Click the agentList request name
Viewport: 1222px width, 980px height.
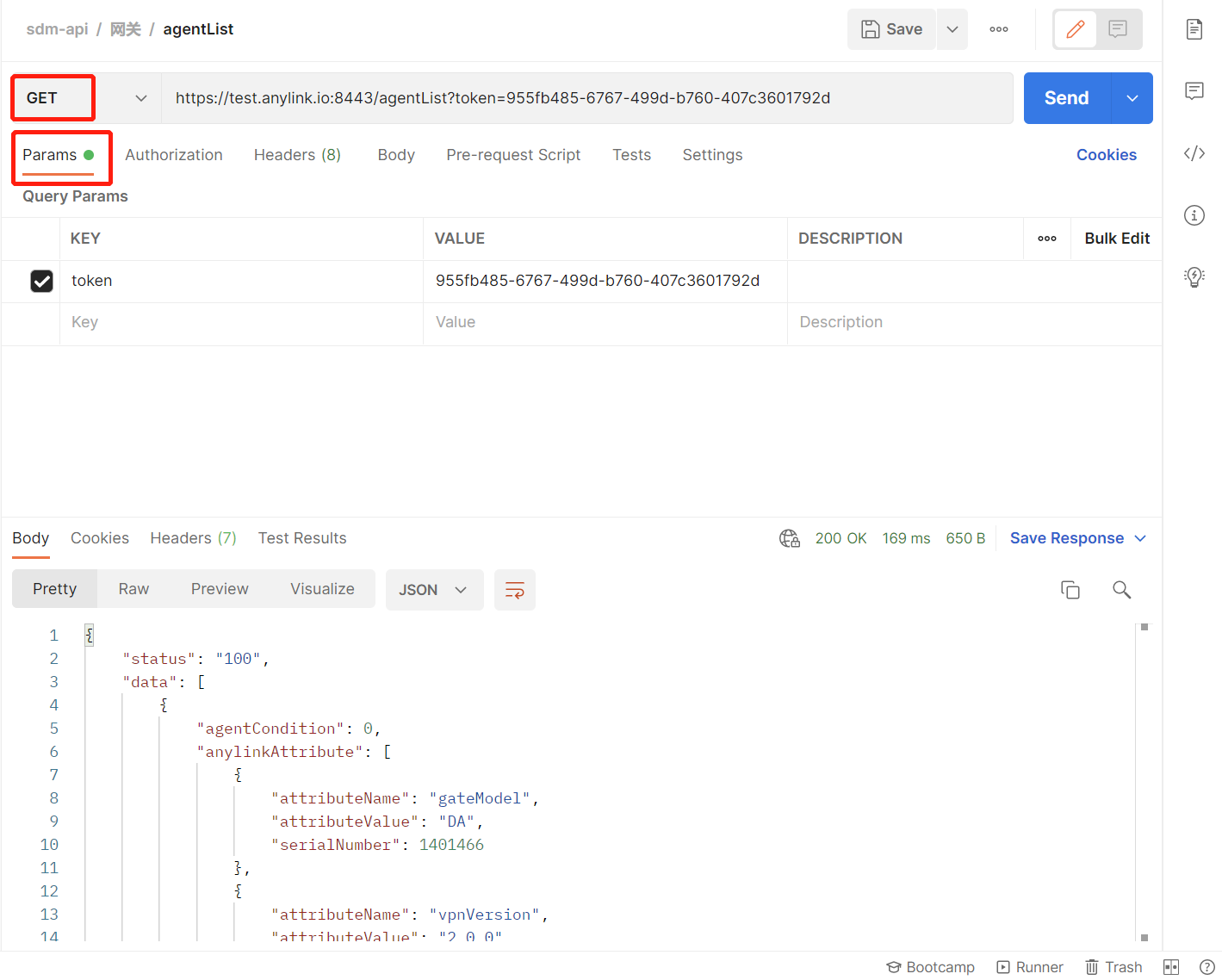[198, 29]
